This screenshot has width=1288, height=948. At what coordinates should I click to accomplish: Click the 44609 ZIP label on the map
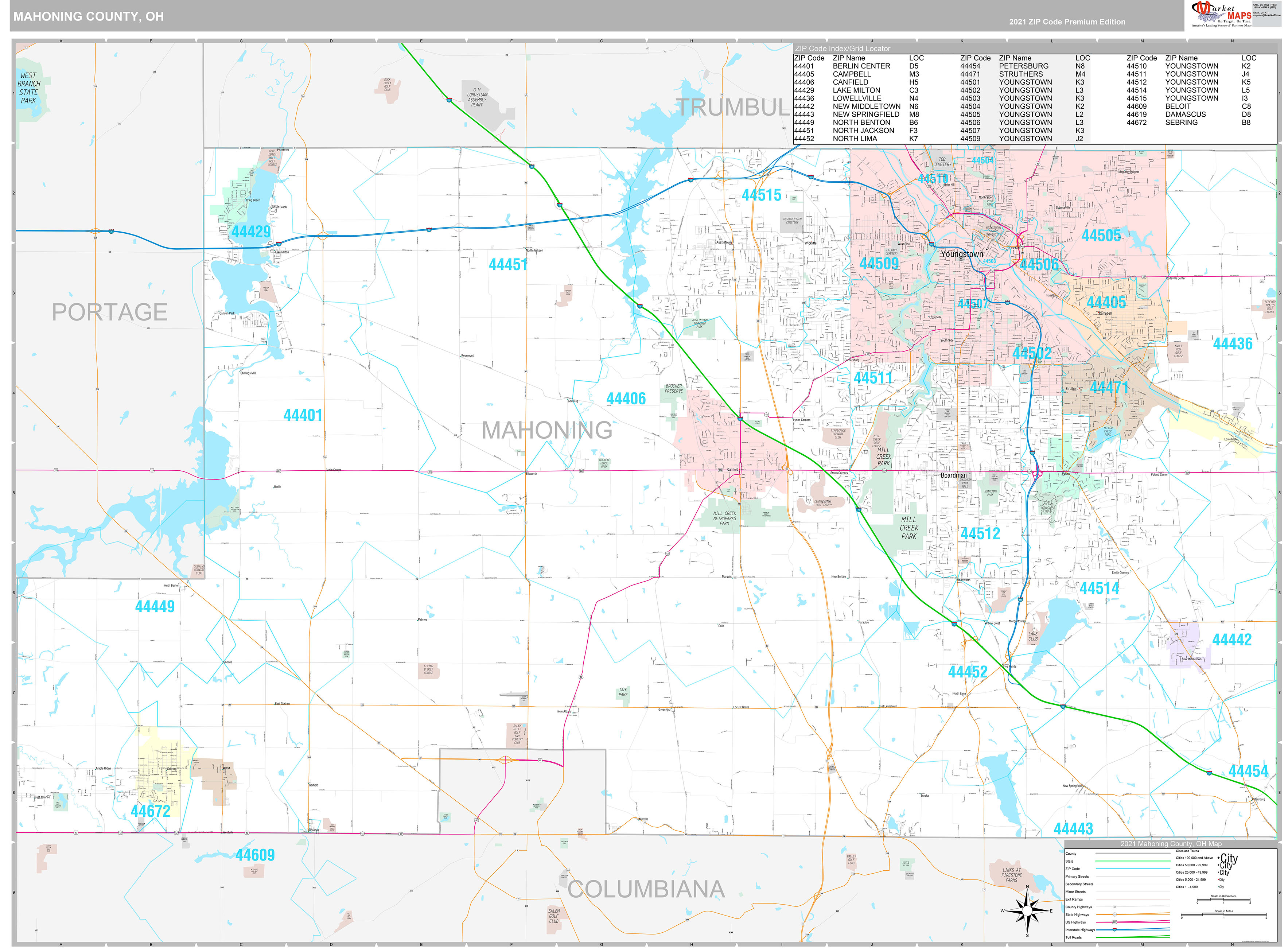[x=255, y=855]
